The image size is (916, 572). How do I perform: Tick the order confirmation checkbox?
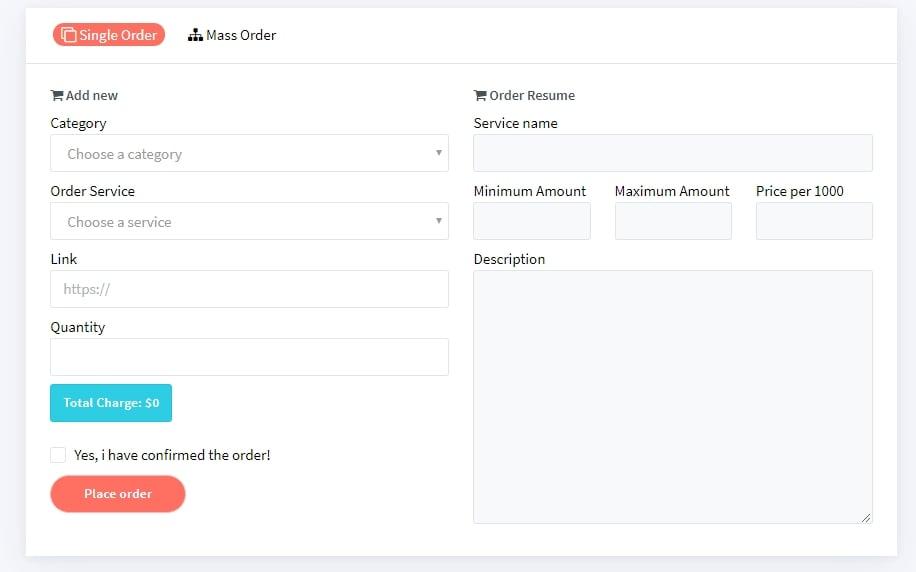tap(58, 455)
